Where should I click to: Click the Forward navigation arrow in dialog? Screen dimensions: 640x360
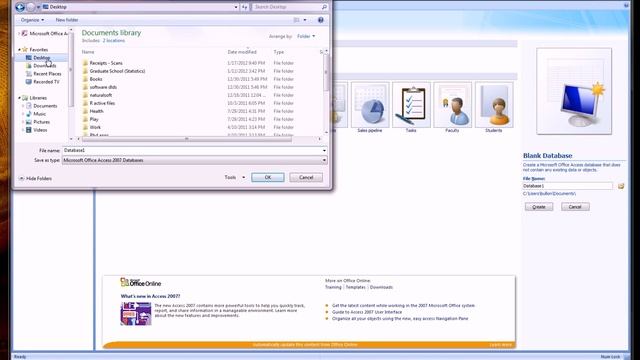(31, 7)
